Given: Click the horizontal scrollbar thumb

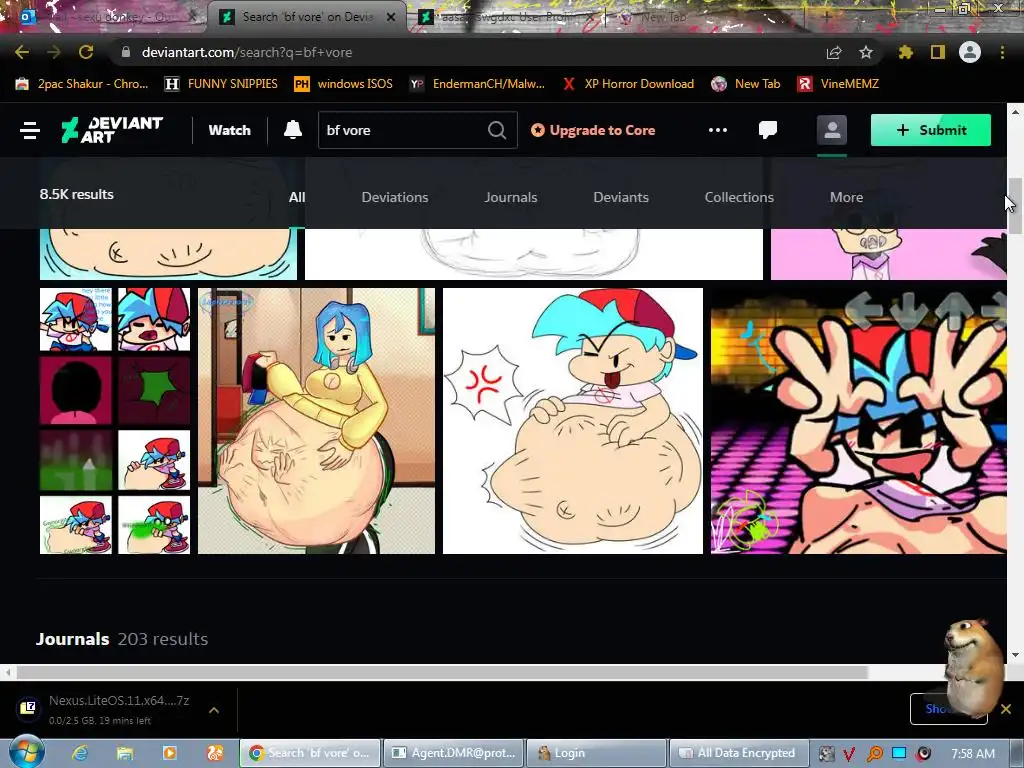Looking at the screenshot, I should [x=443, y=673].
